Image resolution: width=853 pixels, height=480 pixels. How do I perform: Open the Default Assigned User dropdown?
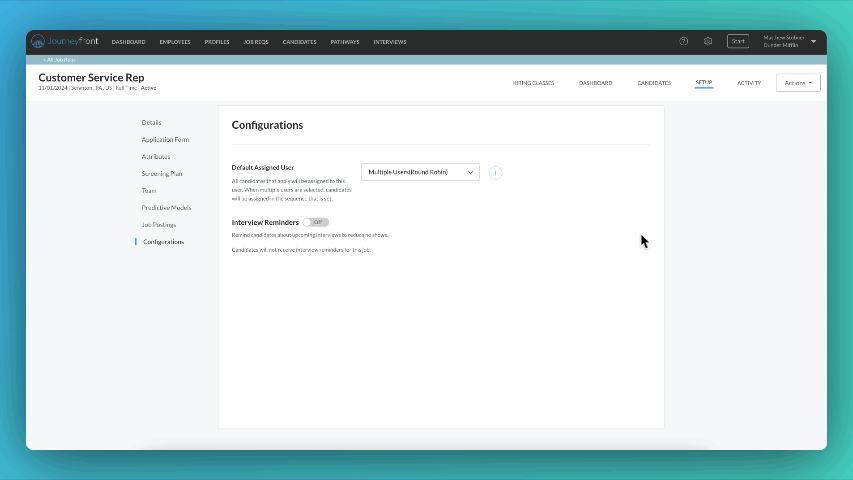point(420,172)
